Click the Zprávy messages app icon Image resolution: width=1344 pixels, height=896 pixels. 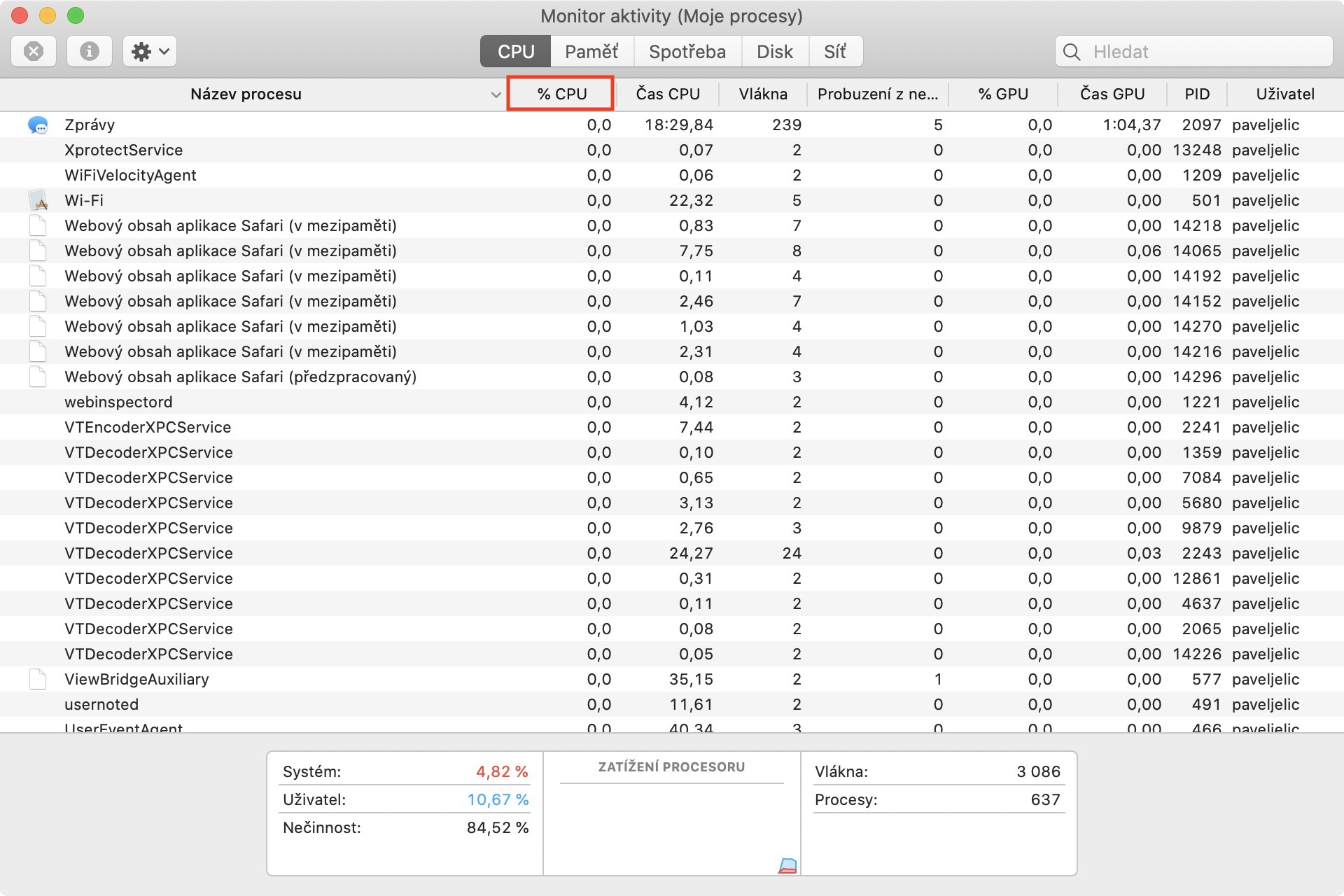[x=38, y=125]
